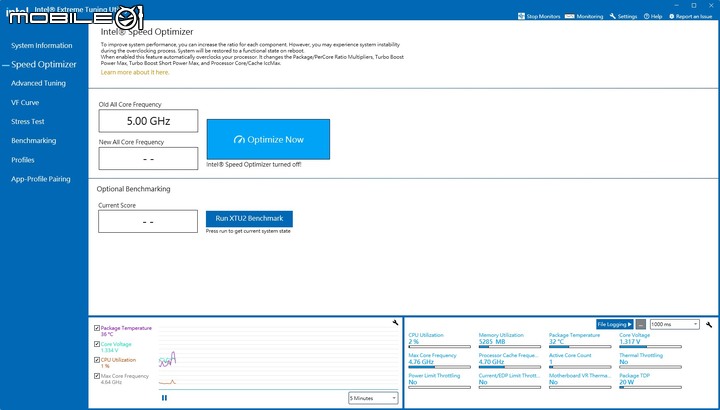Select the Package TDP 20 W tile
This screenshot has height=410, width=720.
650,381
